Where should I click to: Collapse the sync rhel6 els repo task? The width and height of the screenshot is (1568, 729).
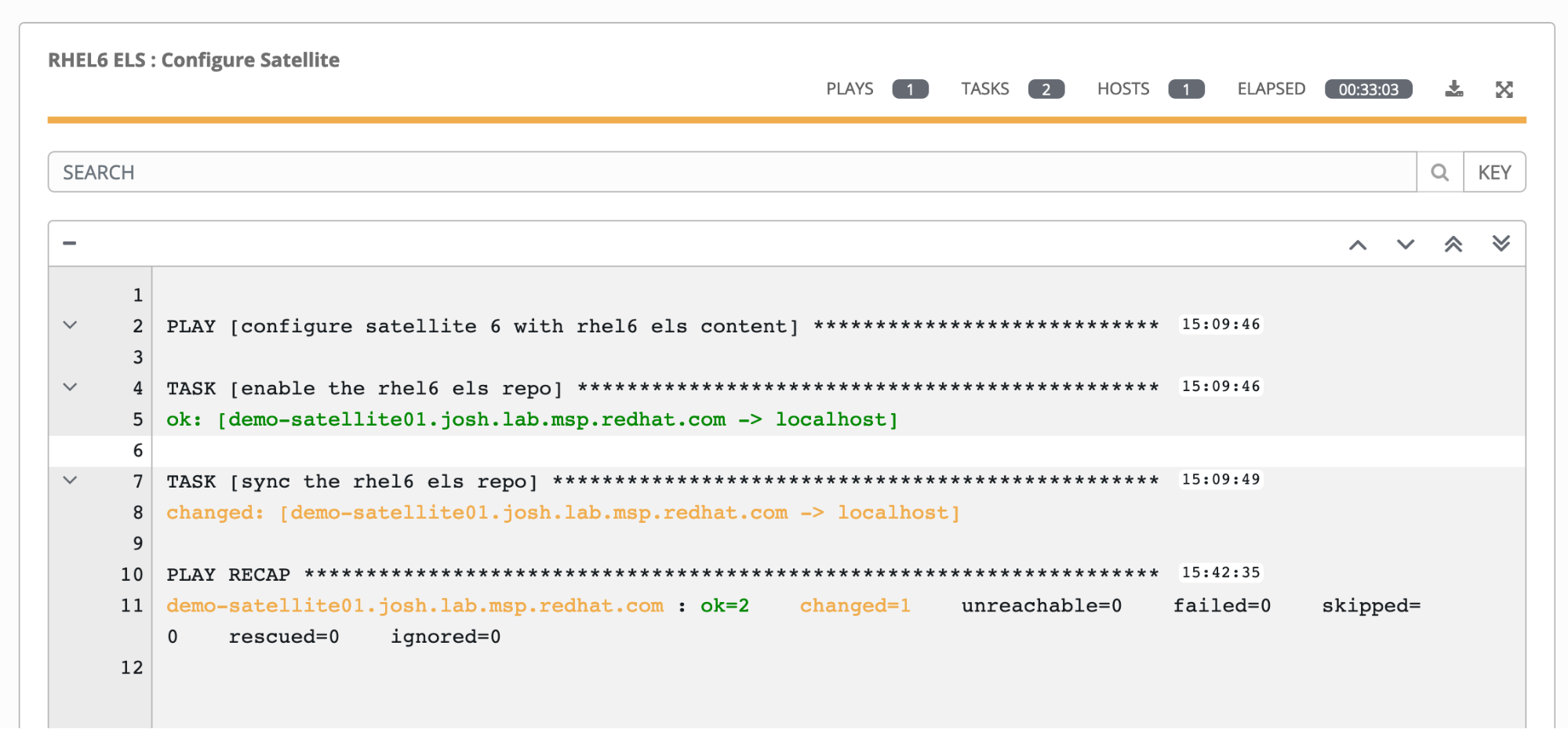[x=70, y=481]
